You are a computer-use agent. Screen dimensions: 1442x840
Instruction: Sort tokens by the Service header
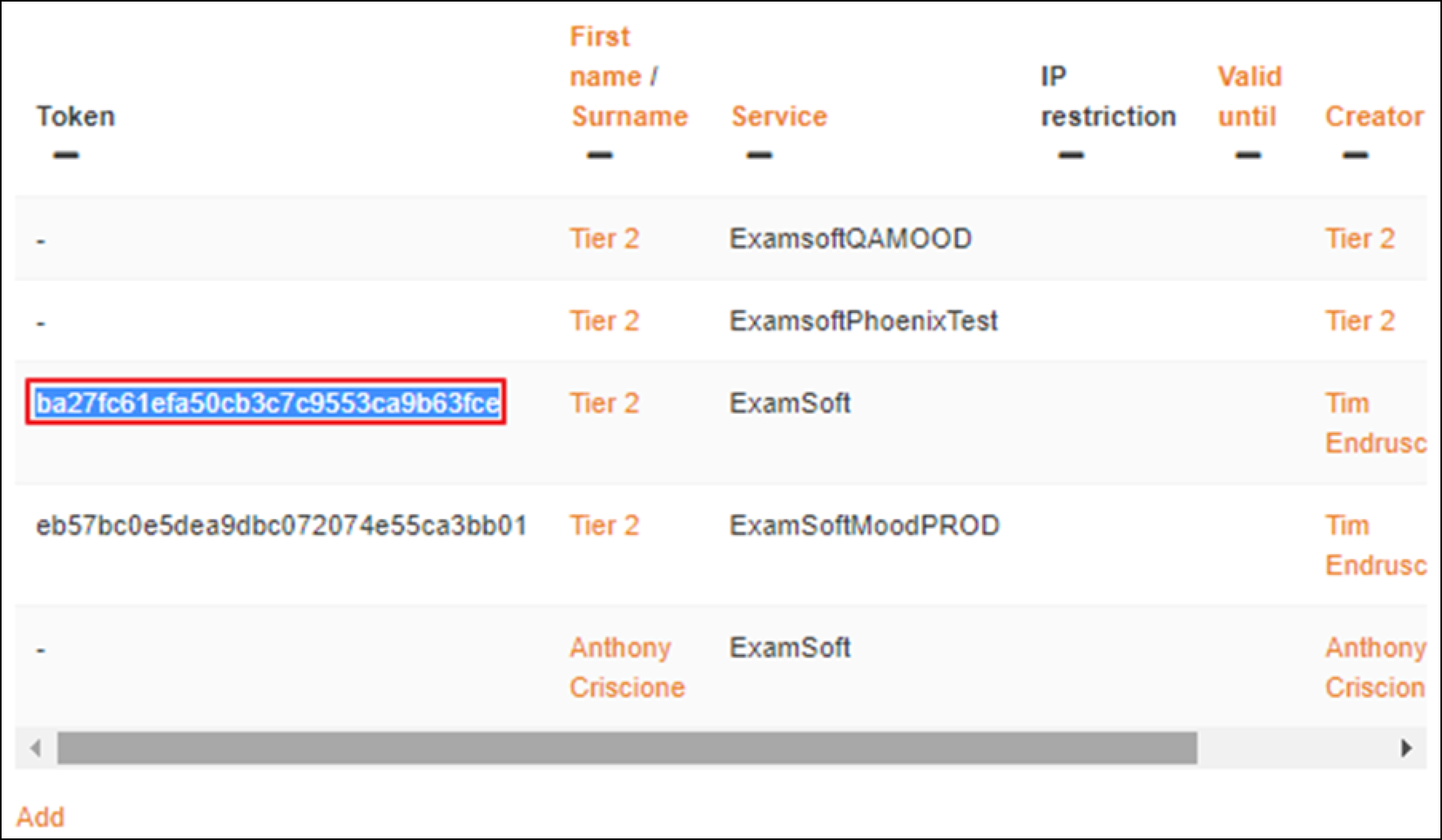[779, 117]
